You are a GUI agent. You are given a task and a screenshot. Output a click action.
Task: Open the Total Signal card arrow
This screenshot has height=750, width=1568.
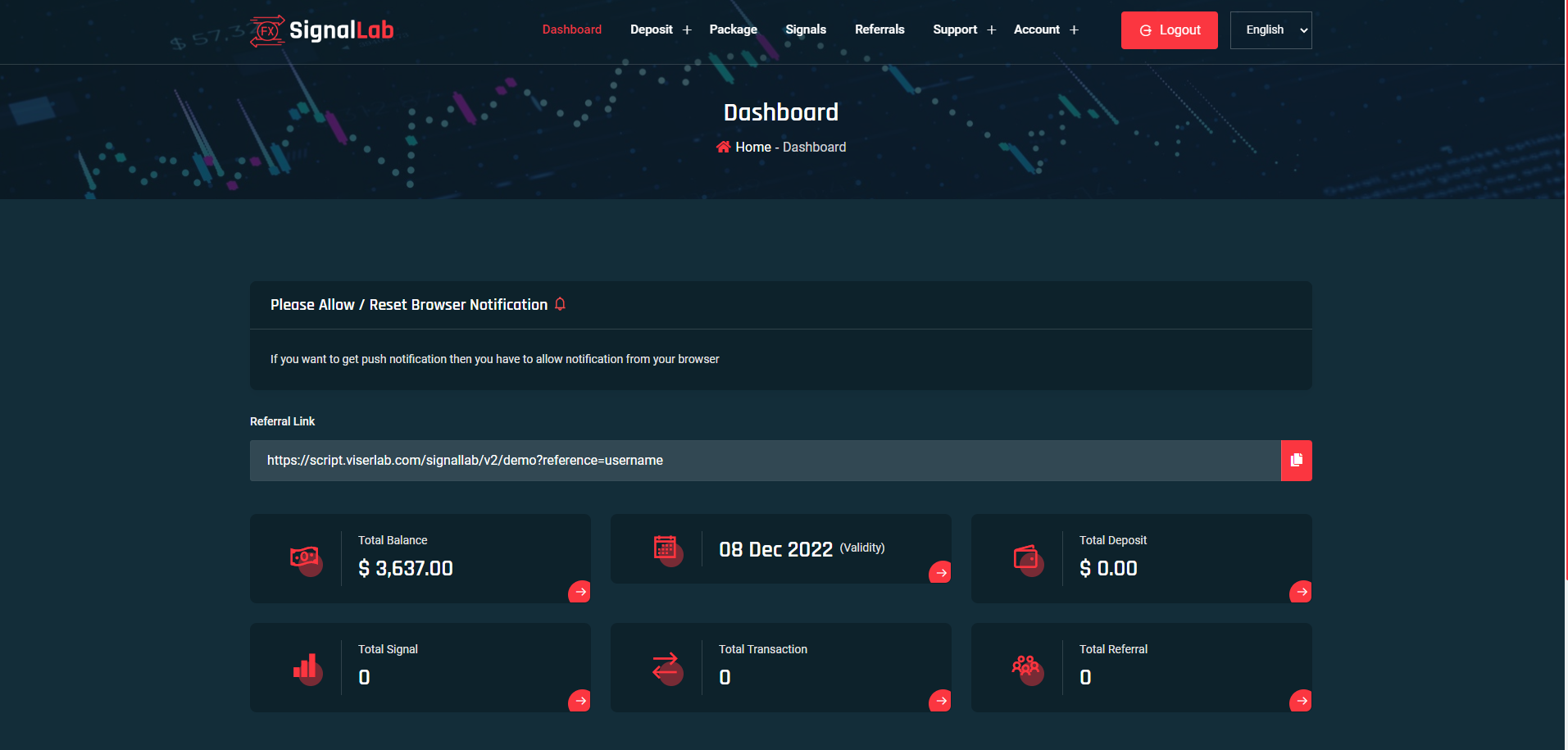point(579,701)
